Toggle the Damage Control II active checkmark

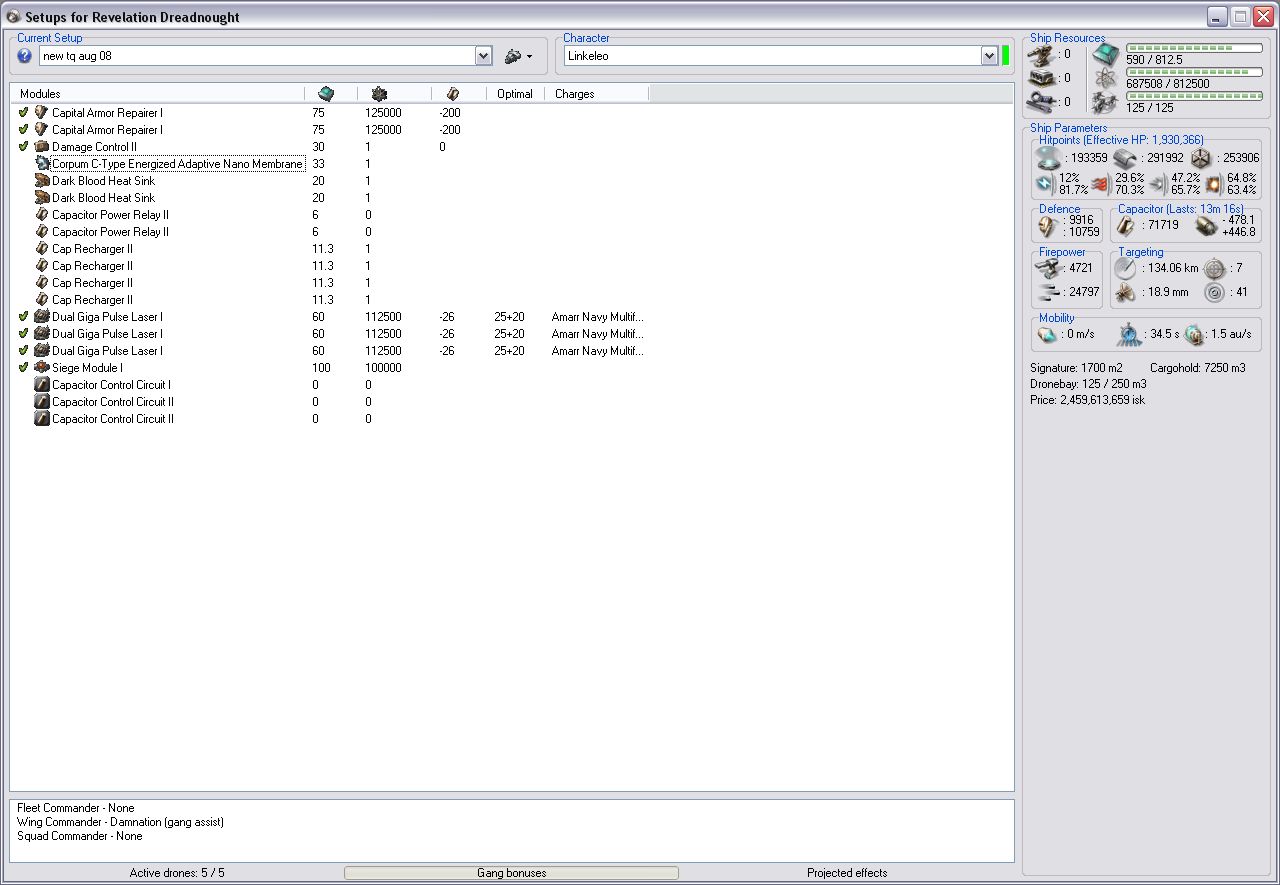click(23, 147)
